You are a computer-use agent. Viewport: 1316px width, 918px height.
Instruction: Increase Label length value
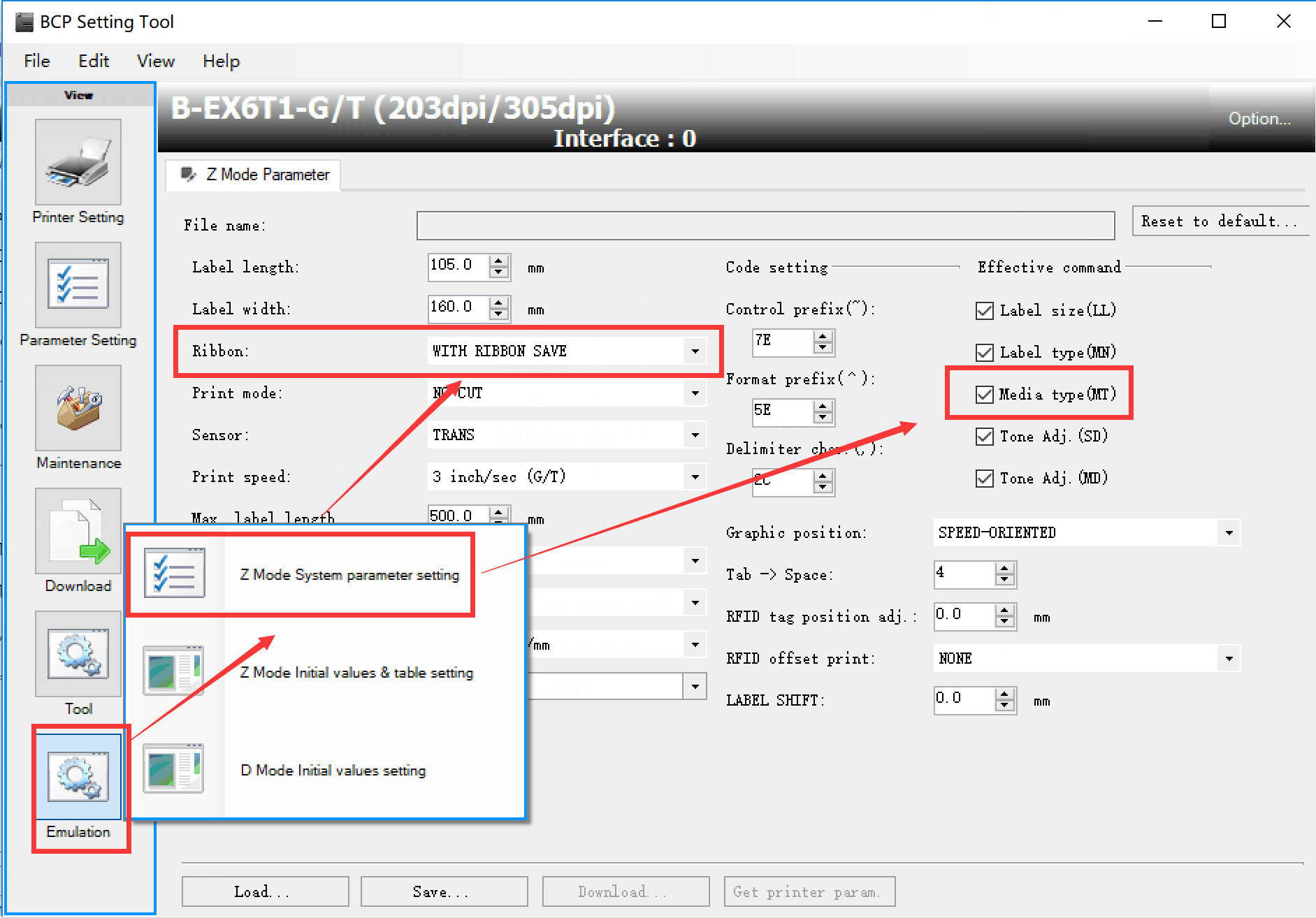499,261
